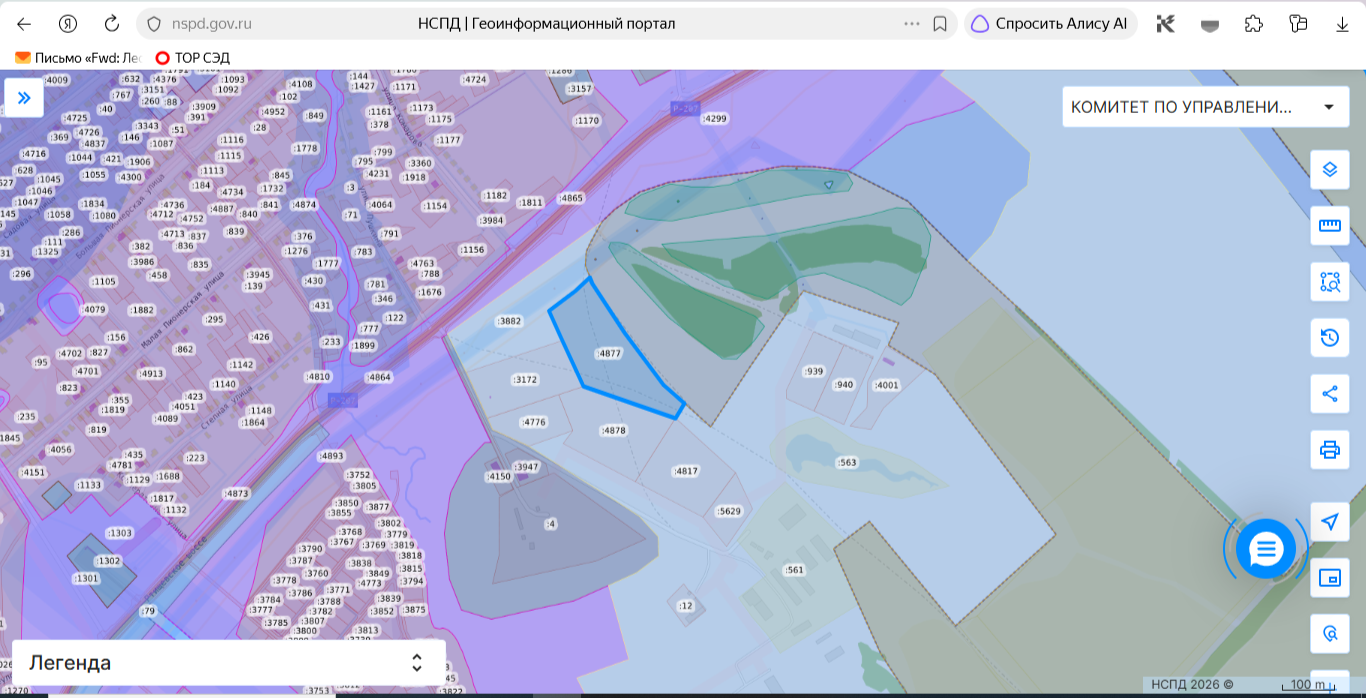This screenshot has height=698, width=1366.
Task: Open the КОМИТЕТ ПО УПРАВЛЕНИ... dropdown
Action: click(x=1204, y=107)
